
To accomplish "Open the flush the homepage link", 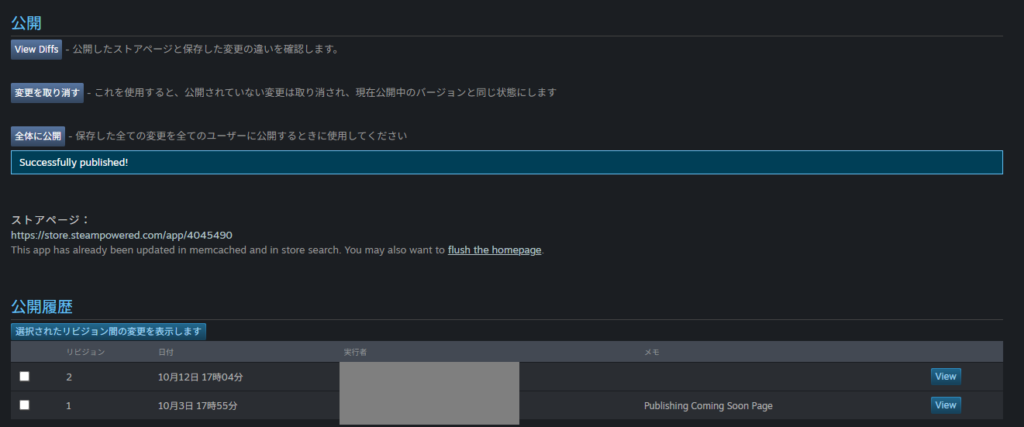I will [494, 249].
